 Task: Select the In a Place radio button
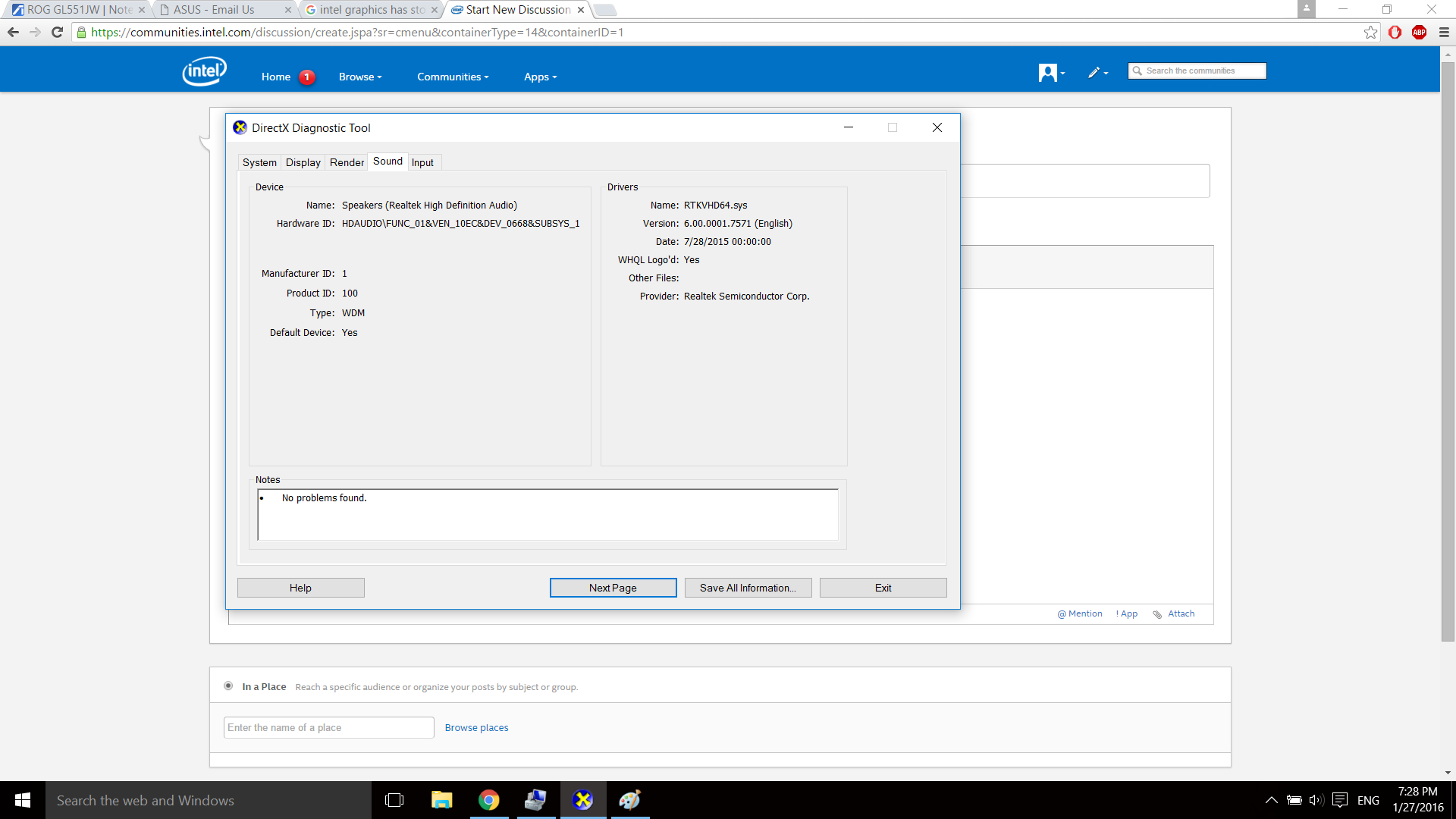tap(228, 686)
